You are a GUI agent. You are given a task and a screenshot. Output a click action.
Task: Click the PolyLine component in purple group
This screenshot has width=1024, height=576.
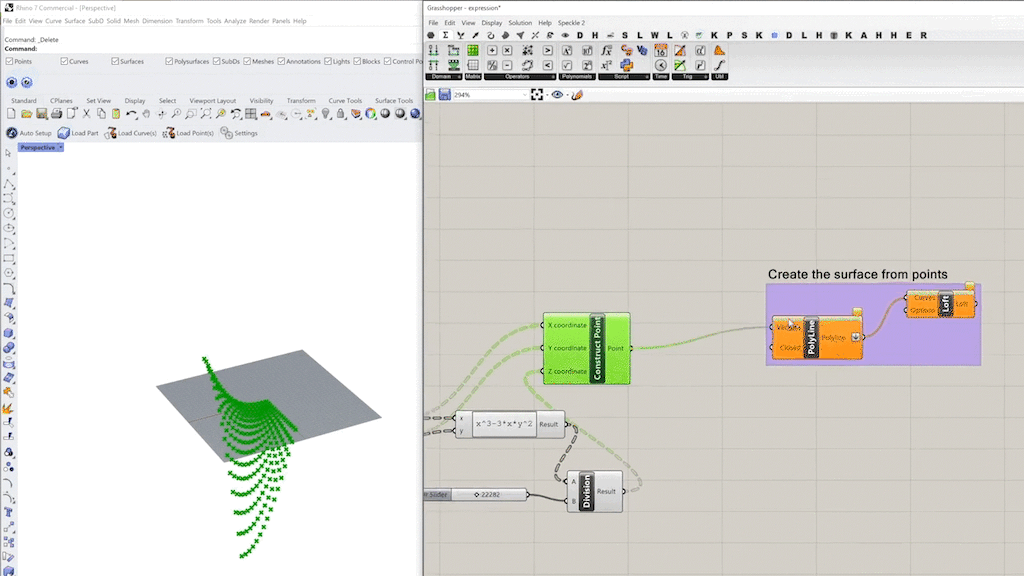817,338
